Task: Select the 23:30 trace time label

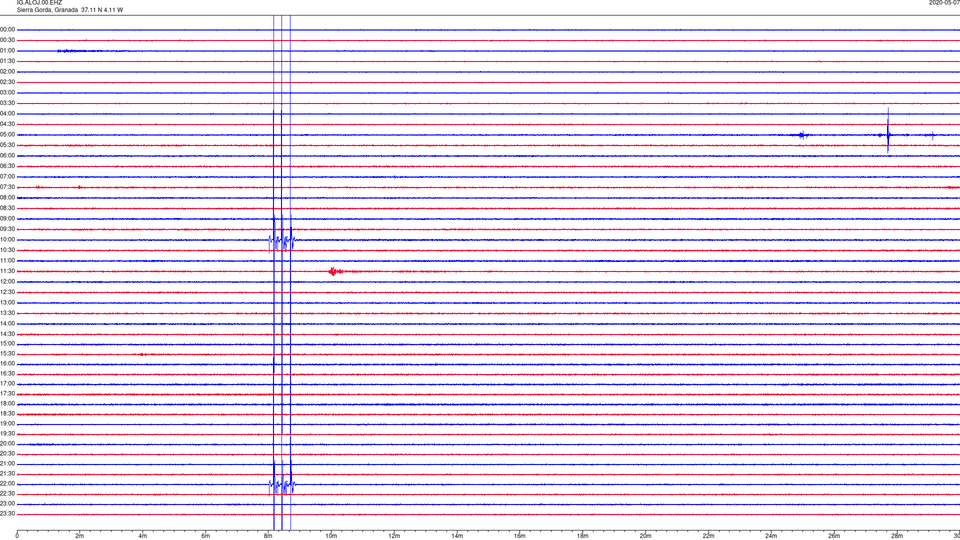Action: [x=8, y=514]
